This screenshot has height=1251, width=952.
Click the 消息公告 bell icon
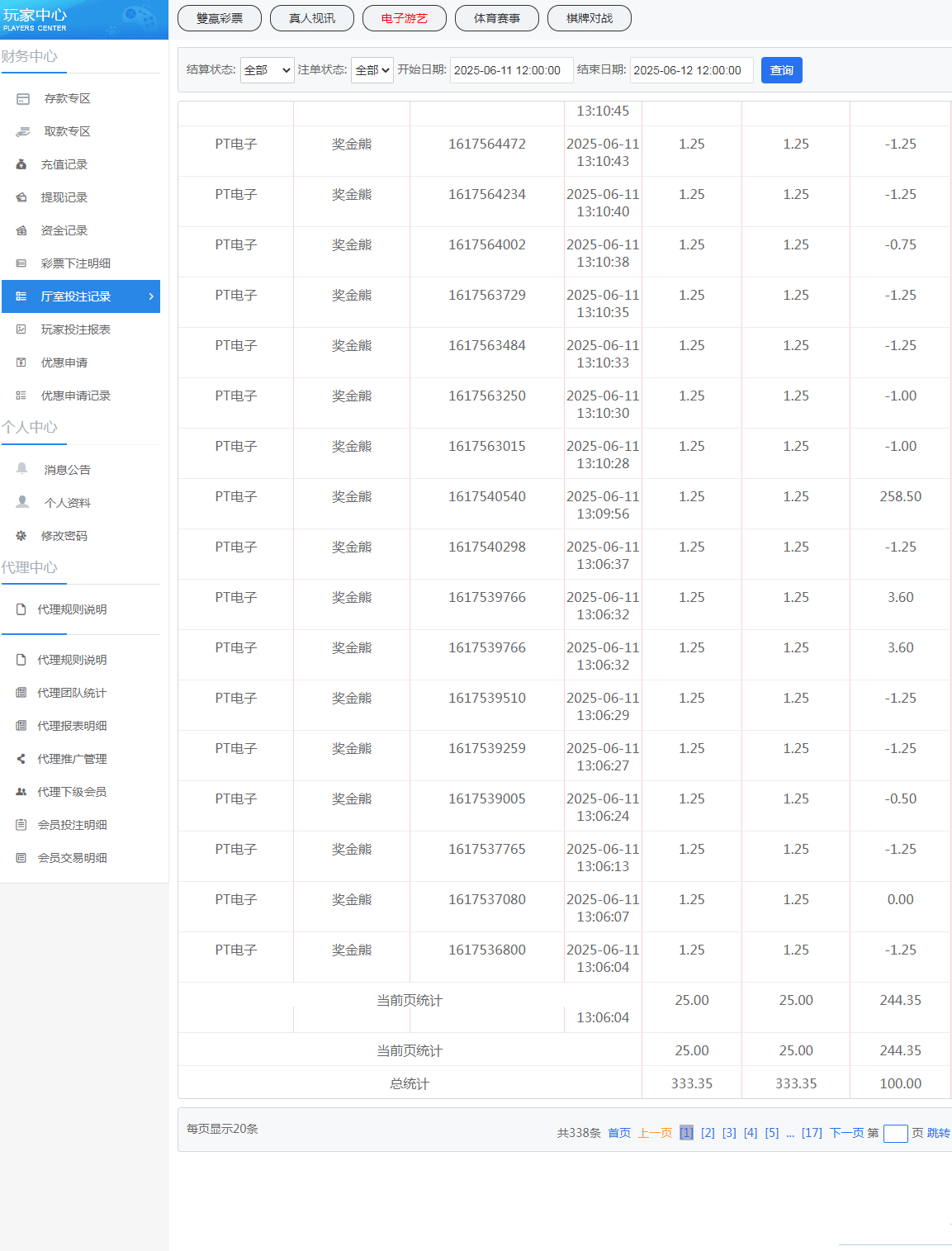pos(22,469)
